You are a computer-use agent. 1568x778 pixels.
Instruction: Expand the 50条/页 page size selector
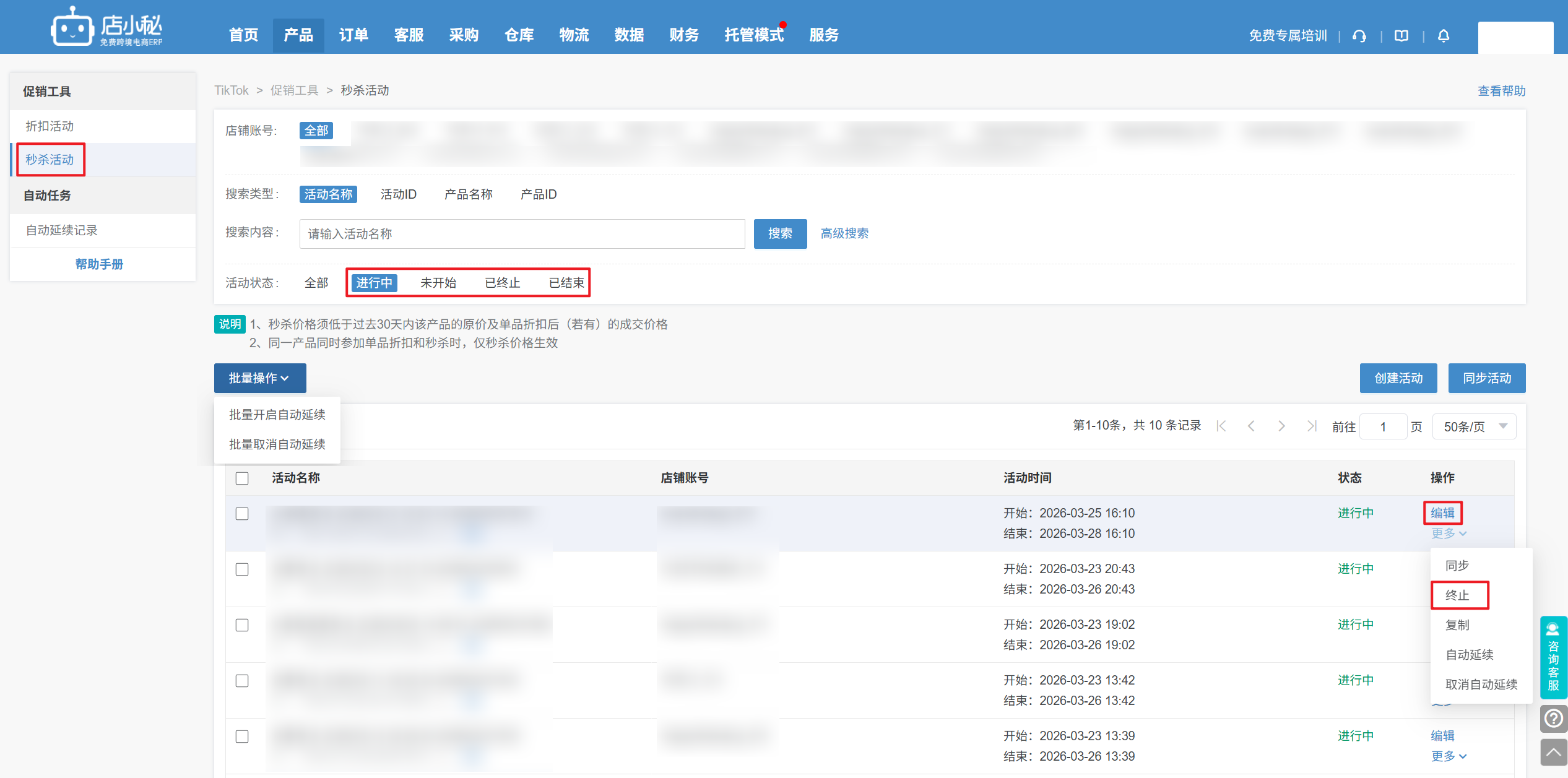click(x=1474, y=426)
